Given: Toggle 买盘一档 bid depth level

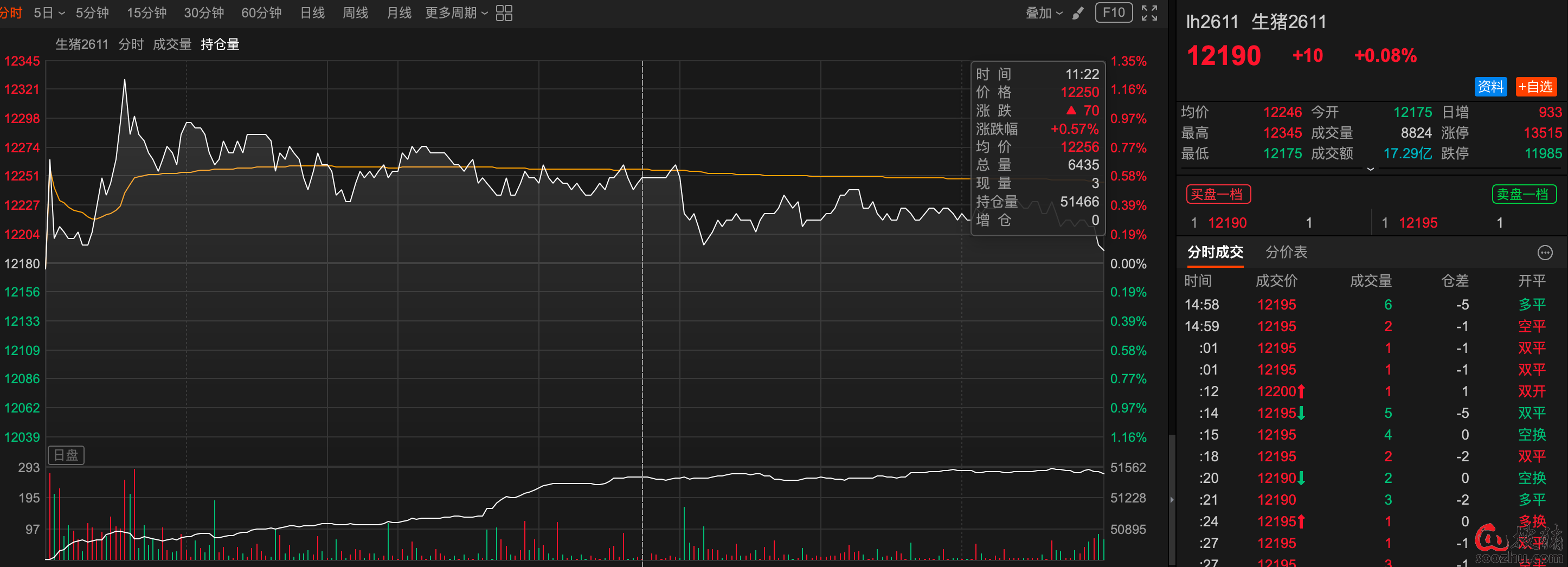Looking at the screenshot, I should pos(1218,195).
